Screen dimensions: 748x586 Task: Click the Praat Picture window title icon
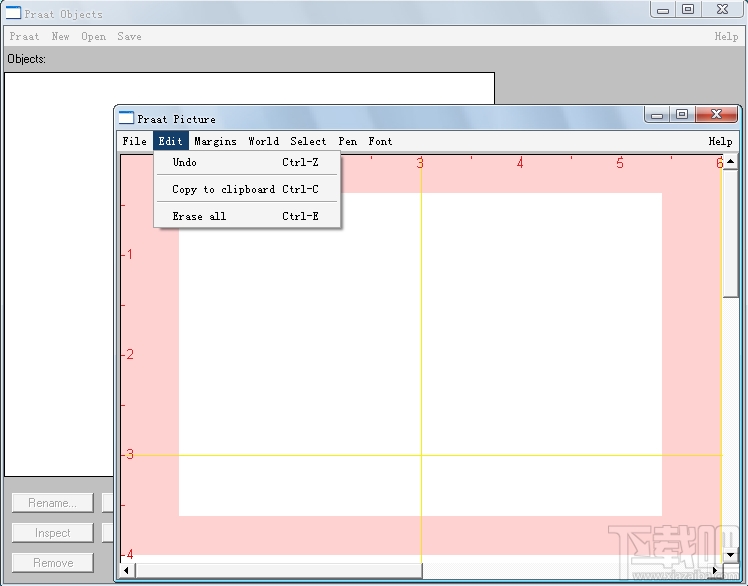126,117
